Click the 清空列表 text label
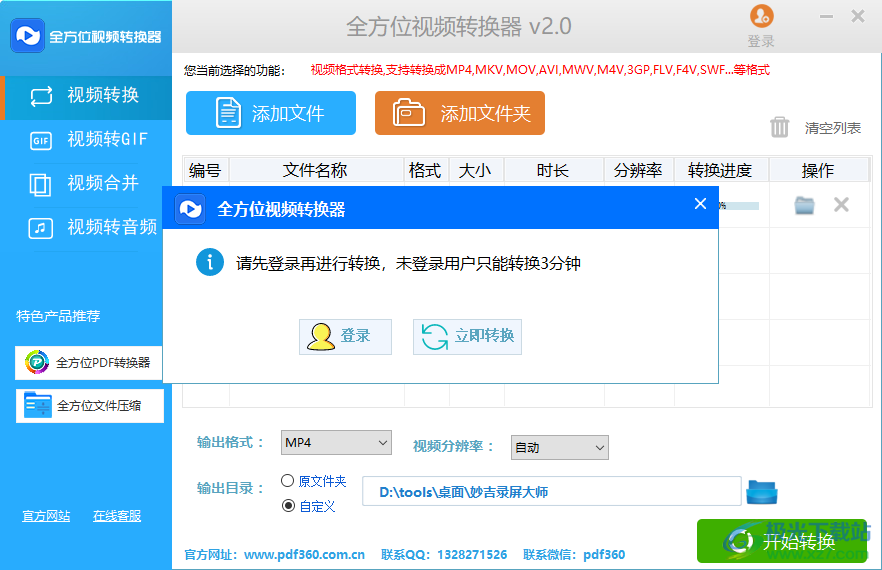 point(833,128)
